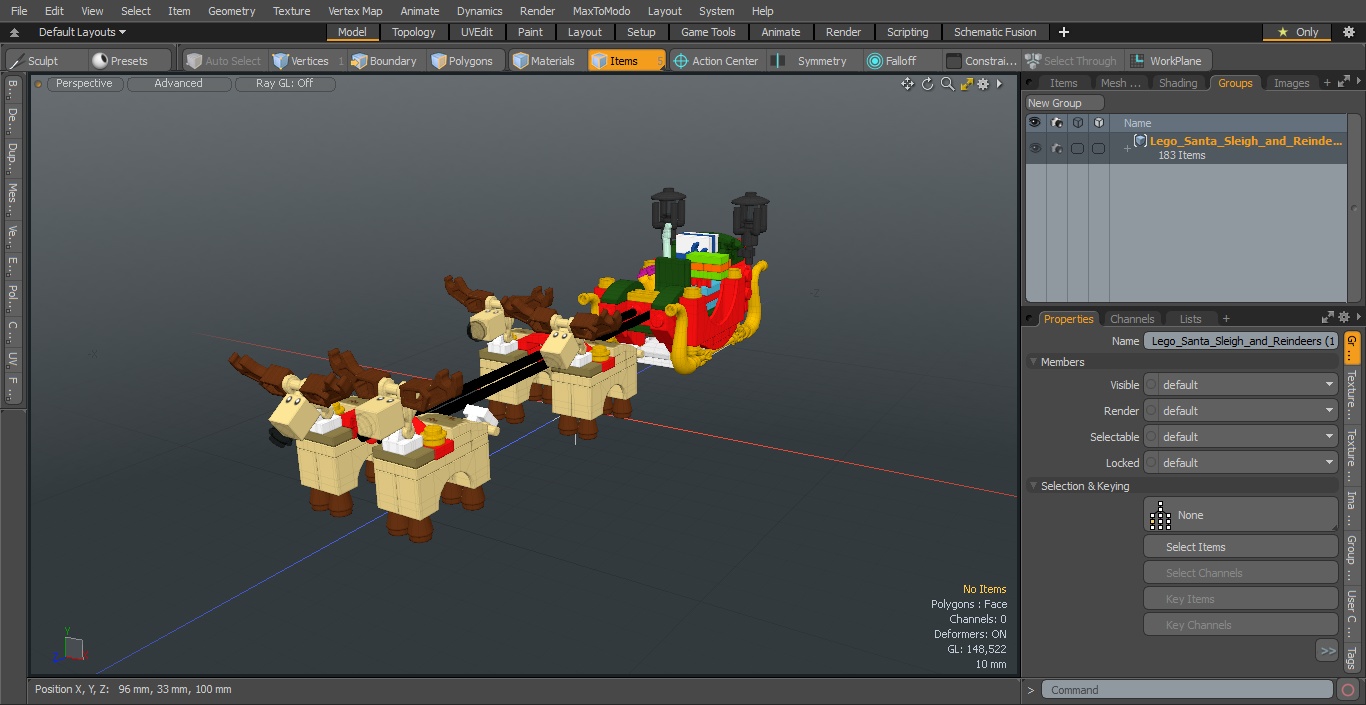Toggle Symmetry on the toolbar
1366x705 pixels.
[x=811, y=61]
